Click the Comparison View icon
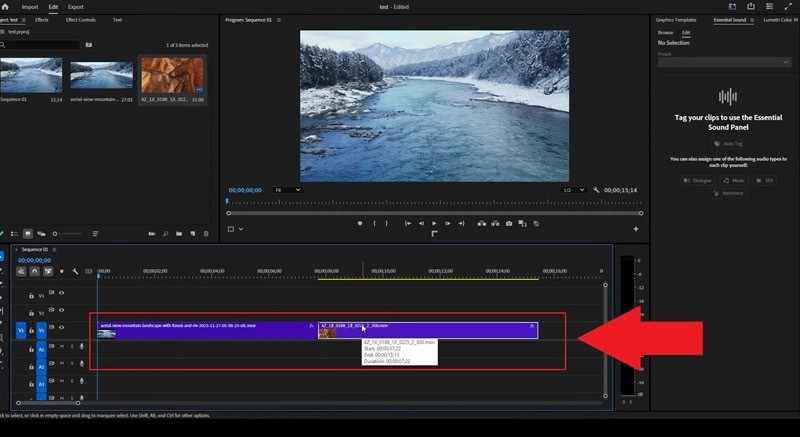 [522, 223]
